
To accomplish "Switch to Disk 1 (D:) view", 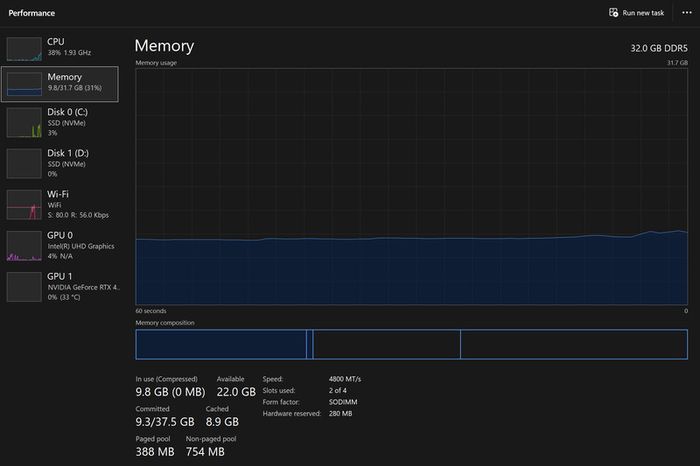I will [60, 163].
